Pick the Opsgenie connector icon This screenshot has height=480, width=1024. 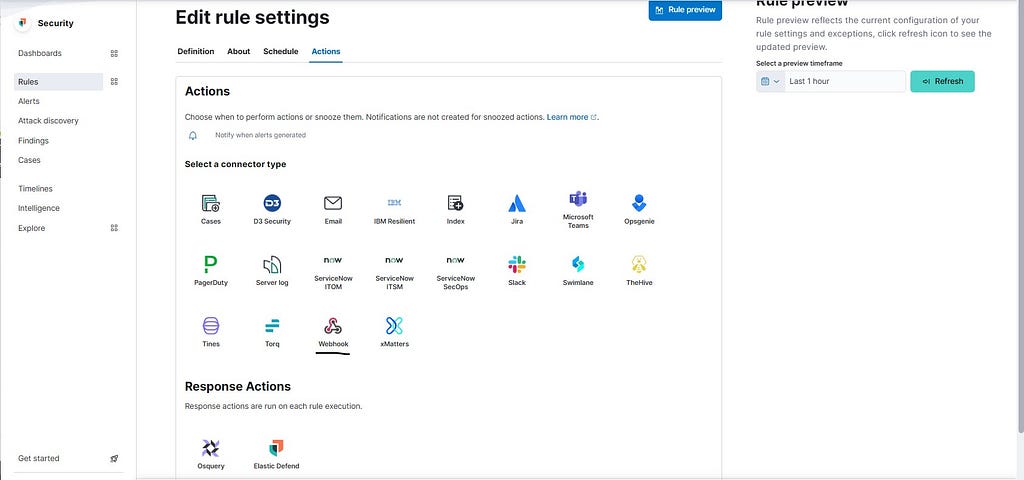pyautogui.click(x=639, y=203)
